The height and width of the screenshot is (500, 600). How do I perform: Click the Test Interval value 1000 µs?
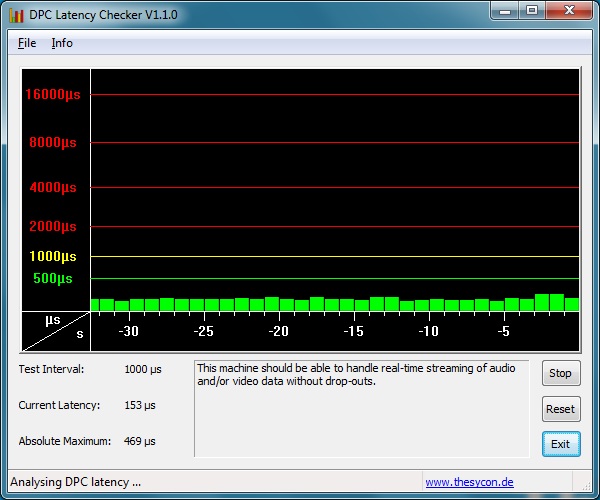pyautogui.click(x=143, y=370)
